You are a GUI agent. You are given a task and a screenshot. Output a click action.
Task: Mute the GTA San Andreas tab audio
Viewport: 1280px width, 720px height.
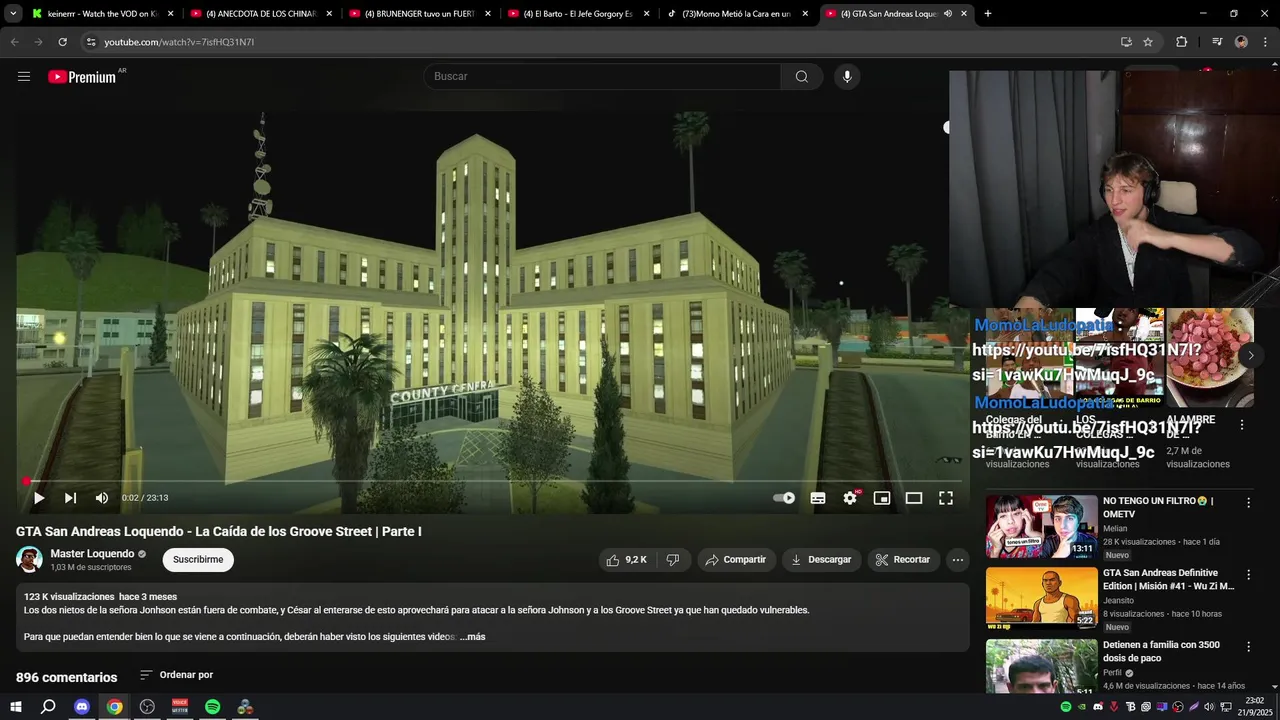(947, 14)
